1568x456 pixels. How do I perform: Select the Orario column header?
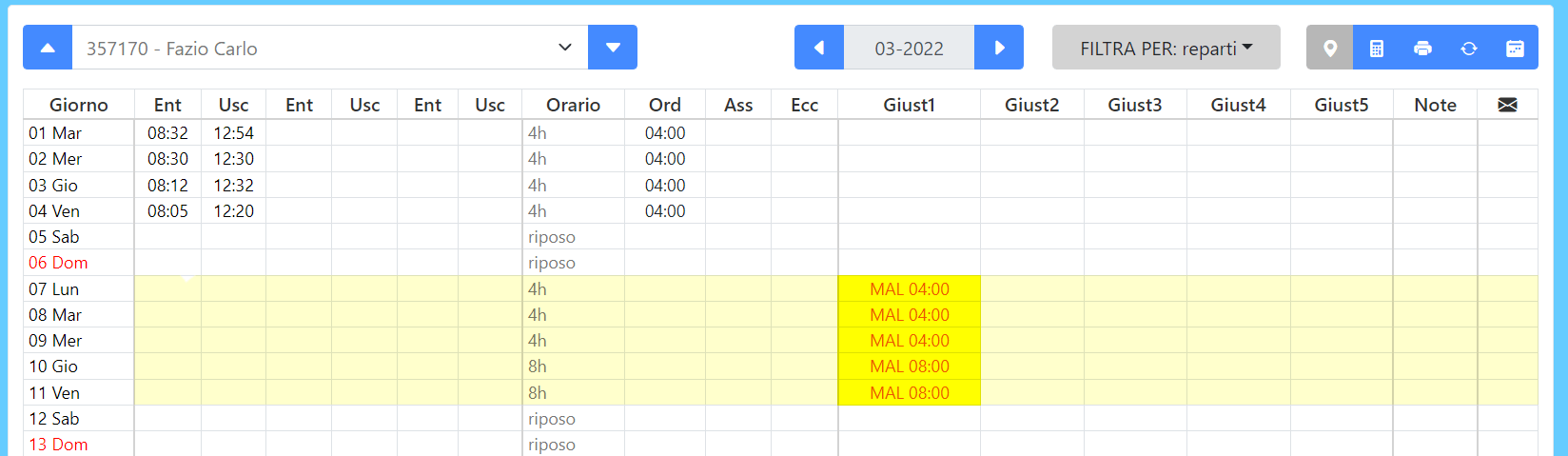tap(573, 105)
